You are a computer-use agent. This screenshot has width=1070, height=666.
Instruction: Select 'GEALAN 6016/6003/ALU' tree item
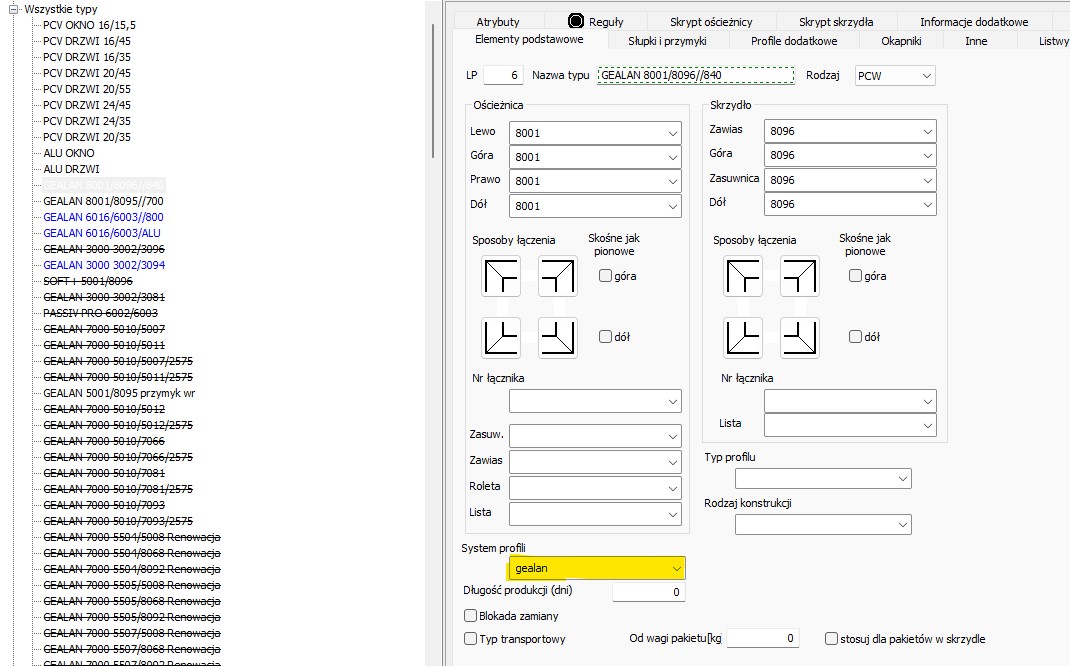pyautogui.click(x=102, y=233)
